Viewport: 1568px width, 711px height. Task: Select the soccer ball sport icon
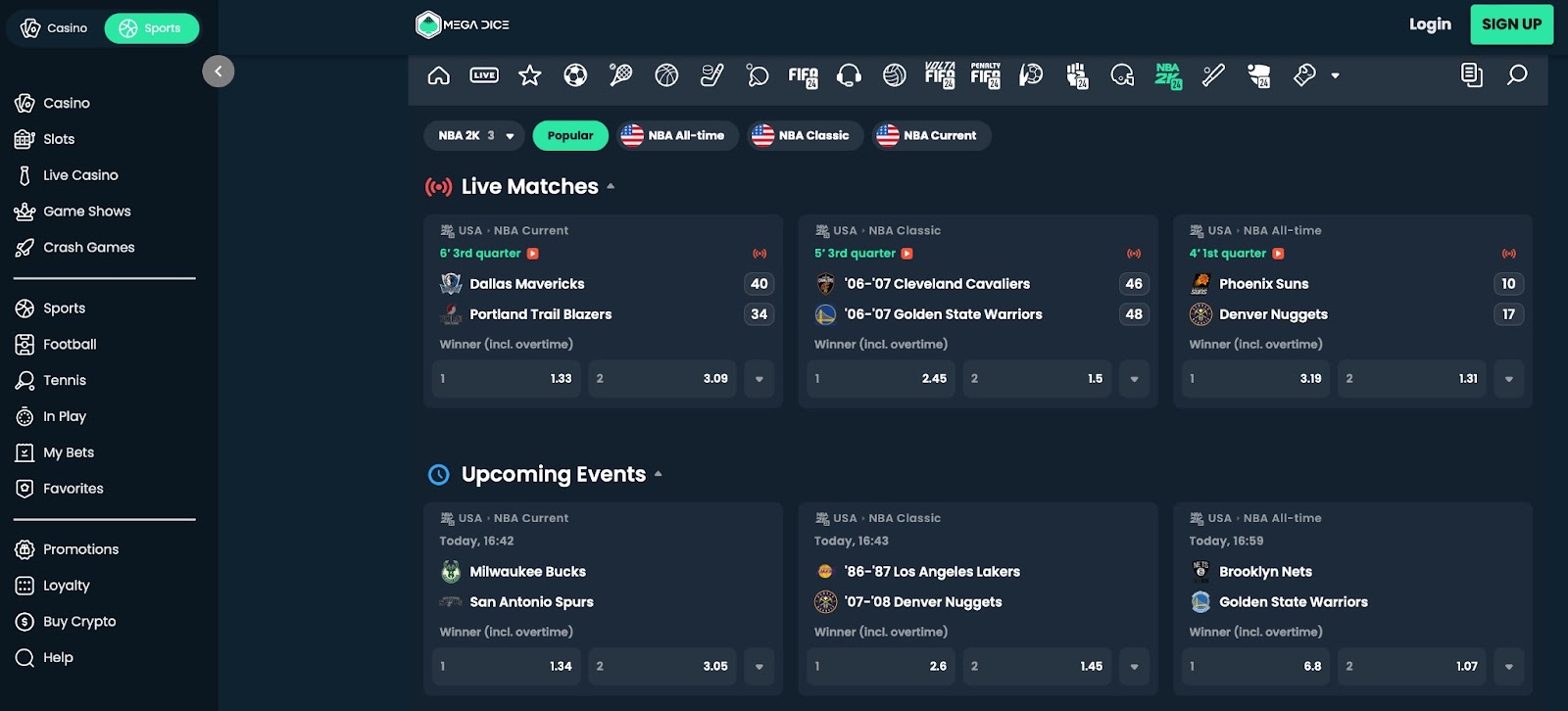575,75
